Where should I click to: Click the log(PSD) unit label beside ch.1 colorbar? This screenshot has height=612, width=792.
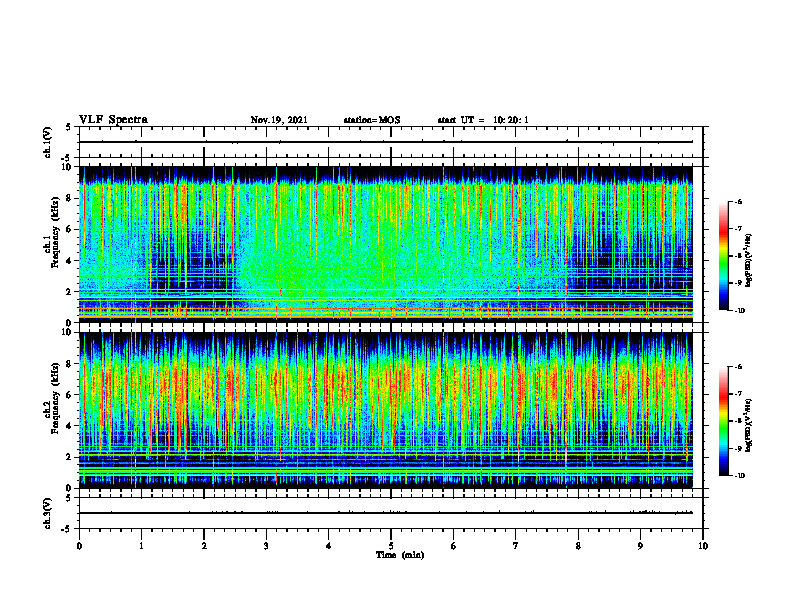point(749,260)
